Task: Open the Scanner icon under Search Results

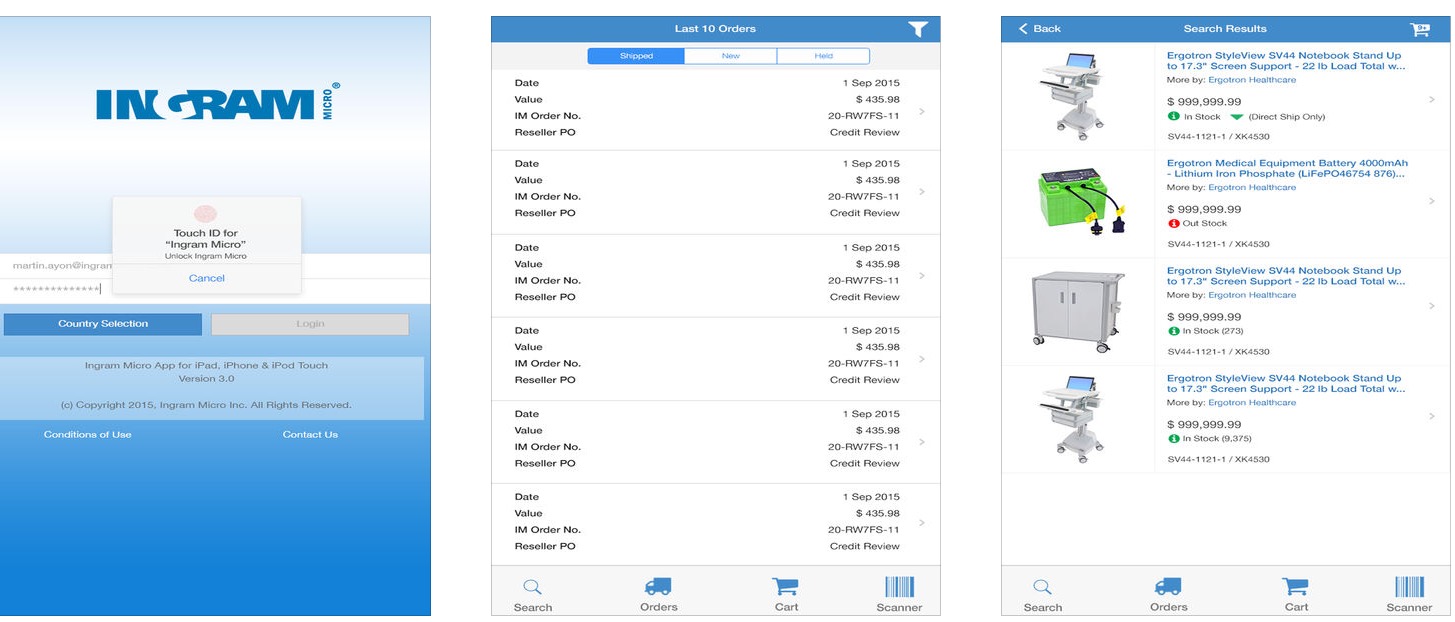Action: point(1408,588)
